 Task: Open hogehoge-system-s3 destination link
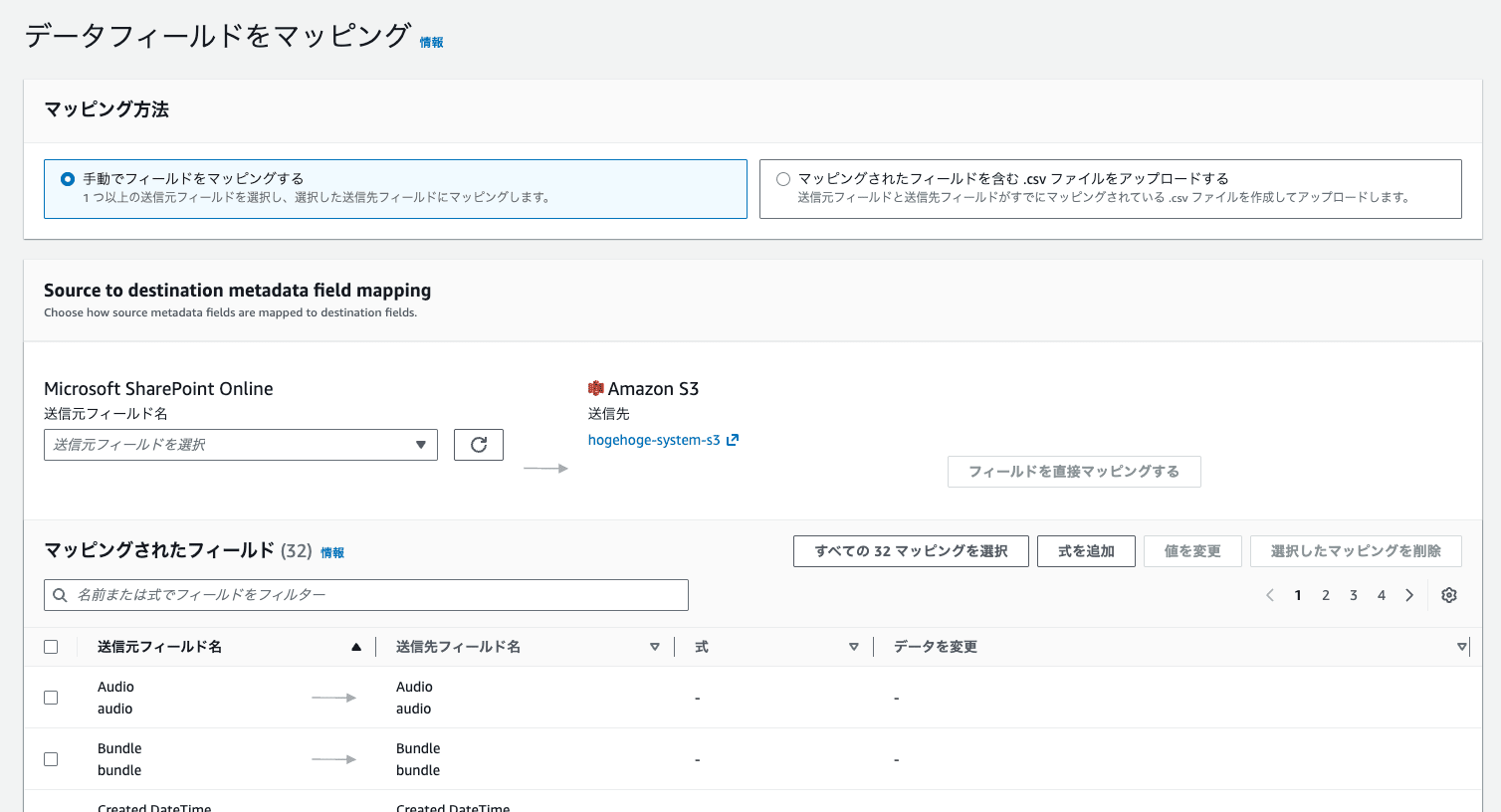pyautogui.click(x=654, y=440)
